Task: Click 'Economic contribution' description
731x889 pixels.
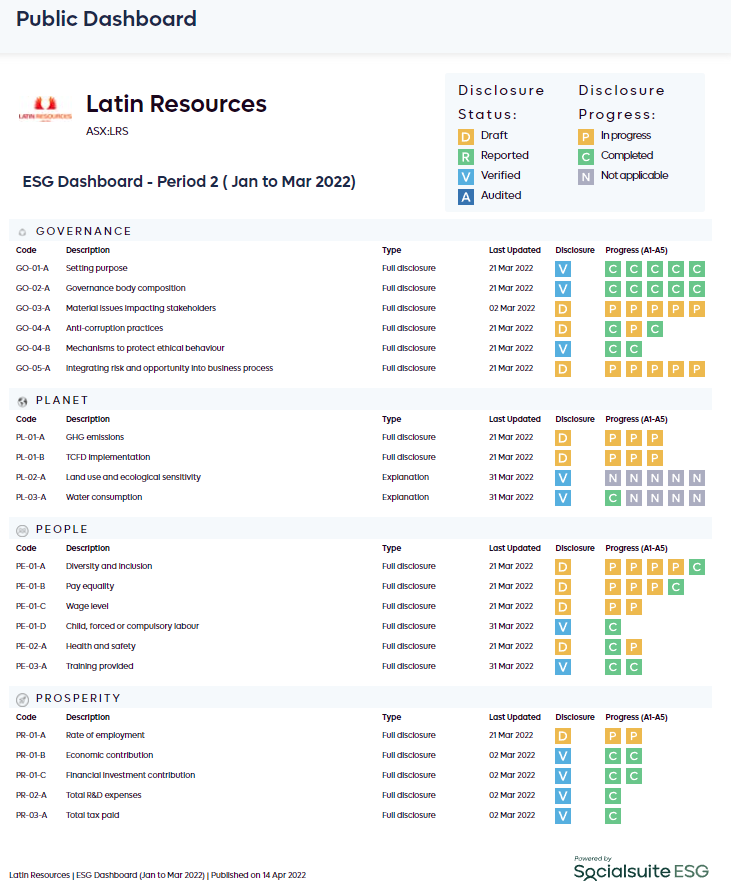Action: click(x=109, y=755)
